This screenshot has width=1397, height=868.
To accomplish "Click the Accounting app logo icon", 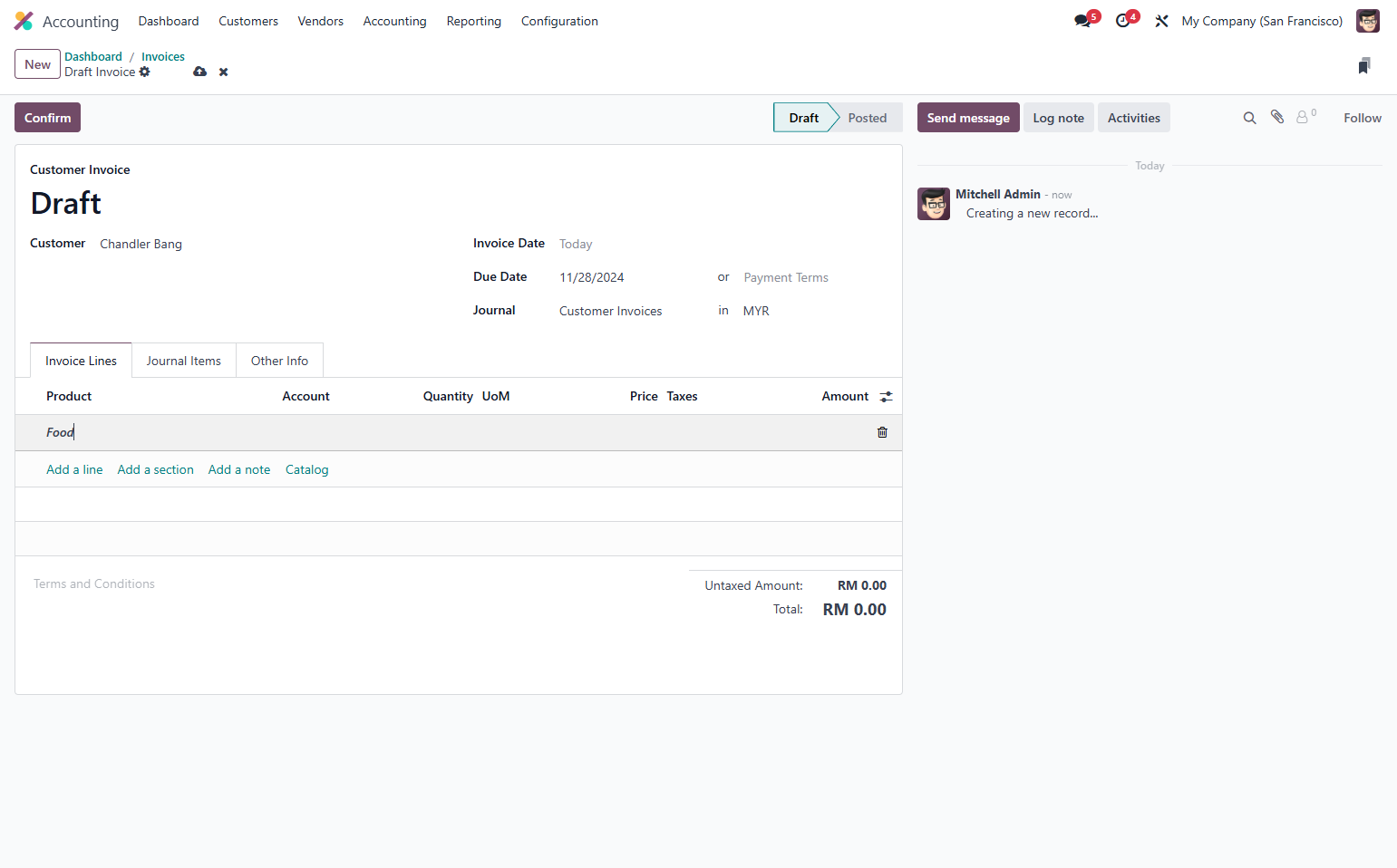I will tap(24, 21).
